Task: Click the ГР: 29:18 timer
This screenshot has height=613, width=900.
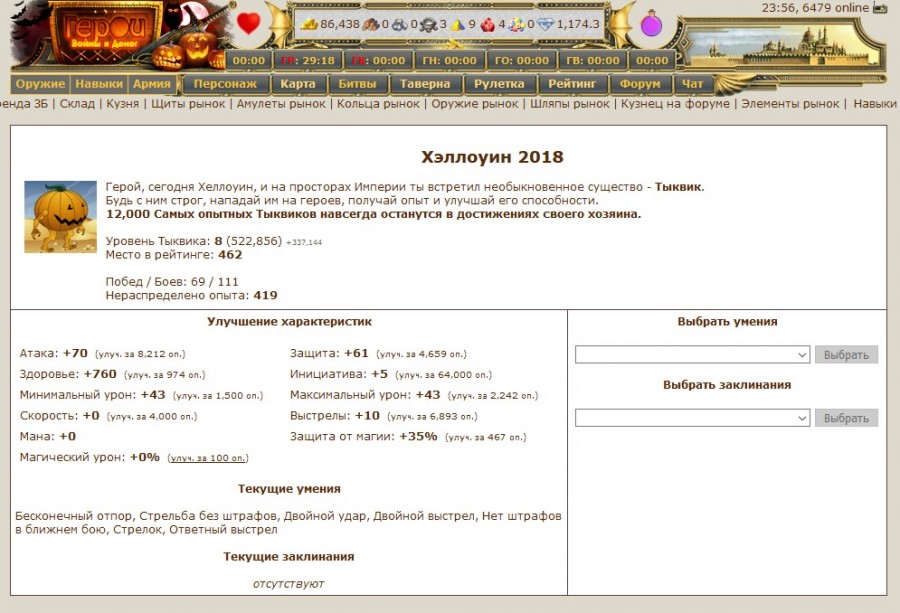Action: click(308, 60)
